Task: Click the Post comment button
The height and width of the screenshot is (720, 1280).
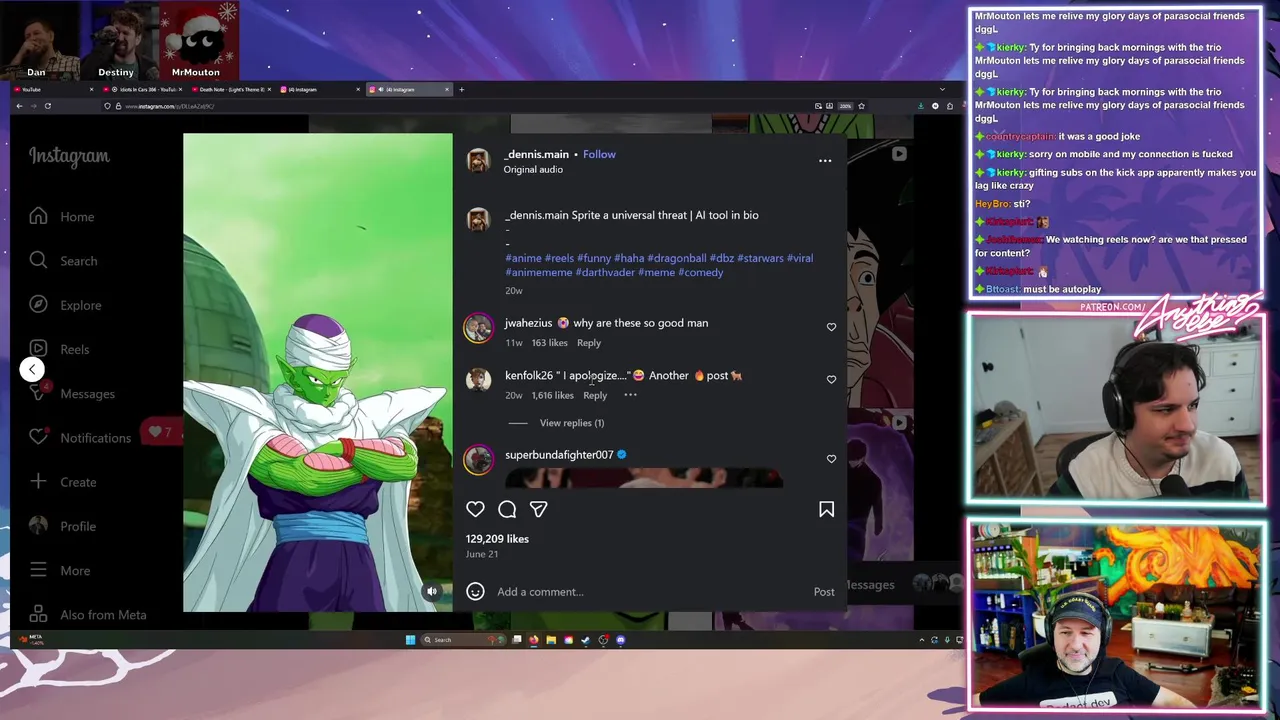Action: 824,592
